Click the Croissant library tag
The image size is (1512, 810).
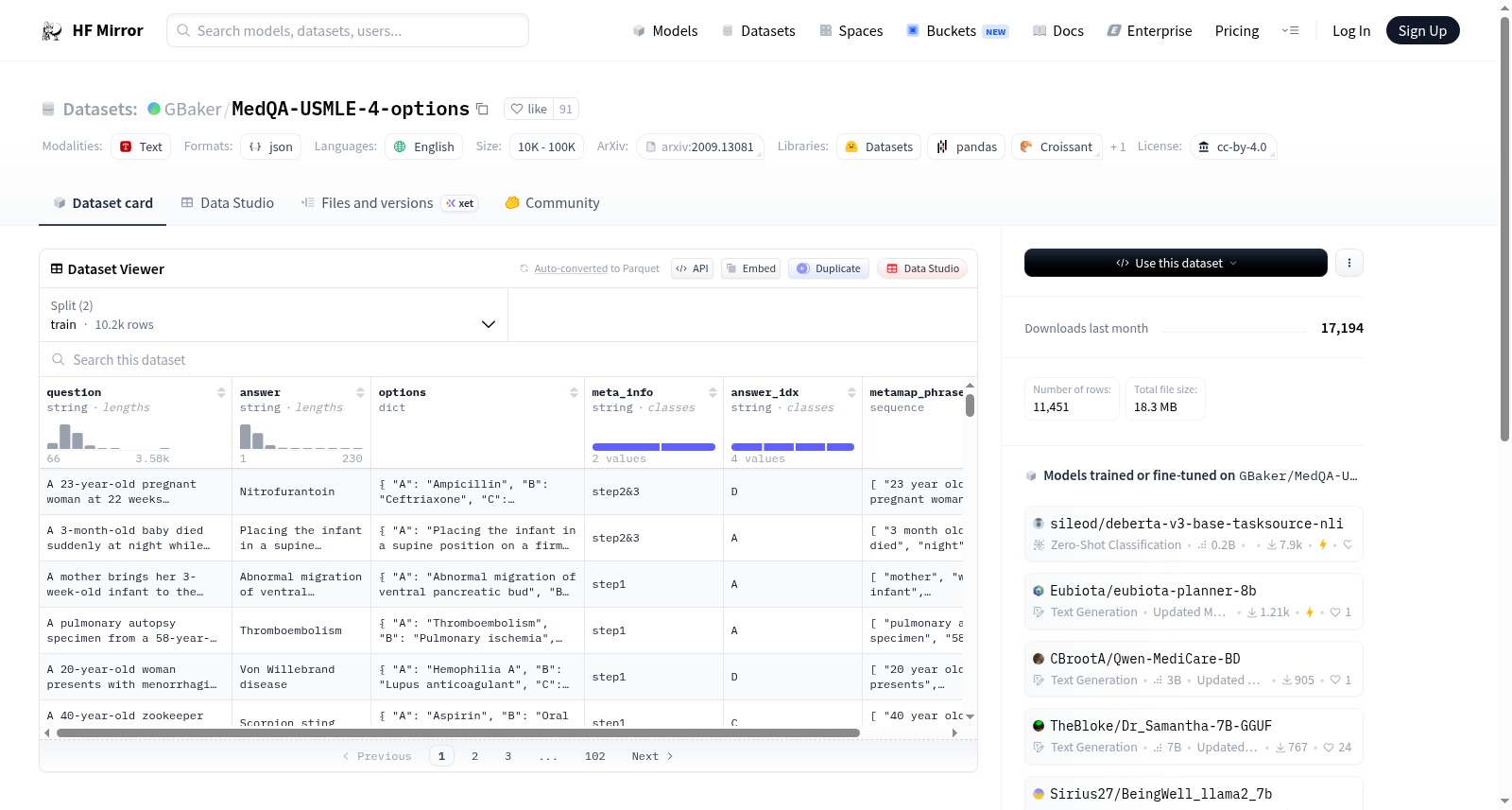[1057, 146]
